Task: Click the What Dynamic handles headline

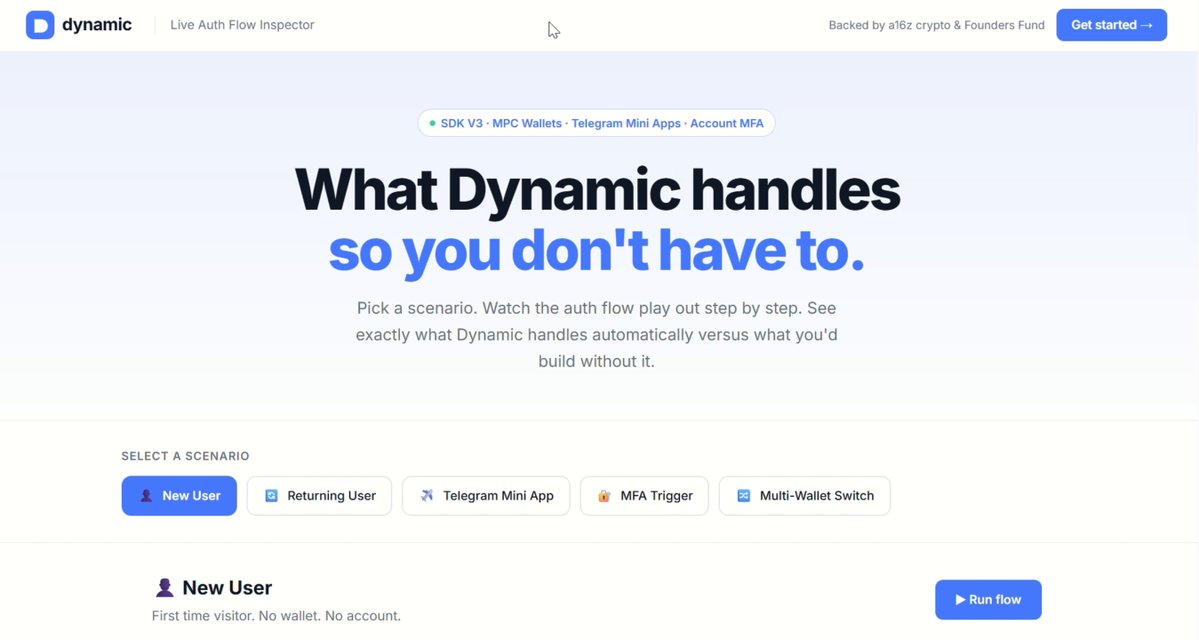Action: (x=596, y=190)
